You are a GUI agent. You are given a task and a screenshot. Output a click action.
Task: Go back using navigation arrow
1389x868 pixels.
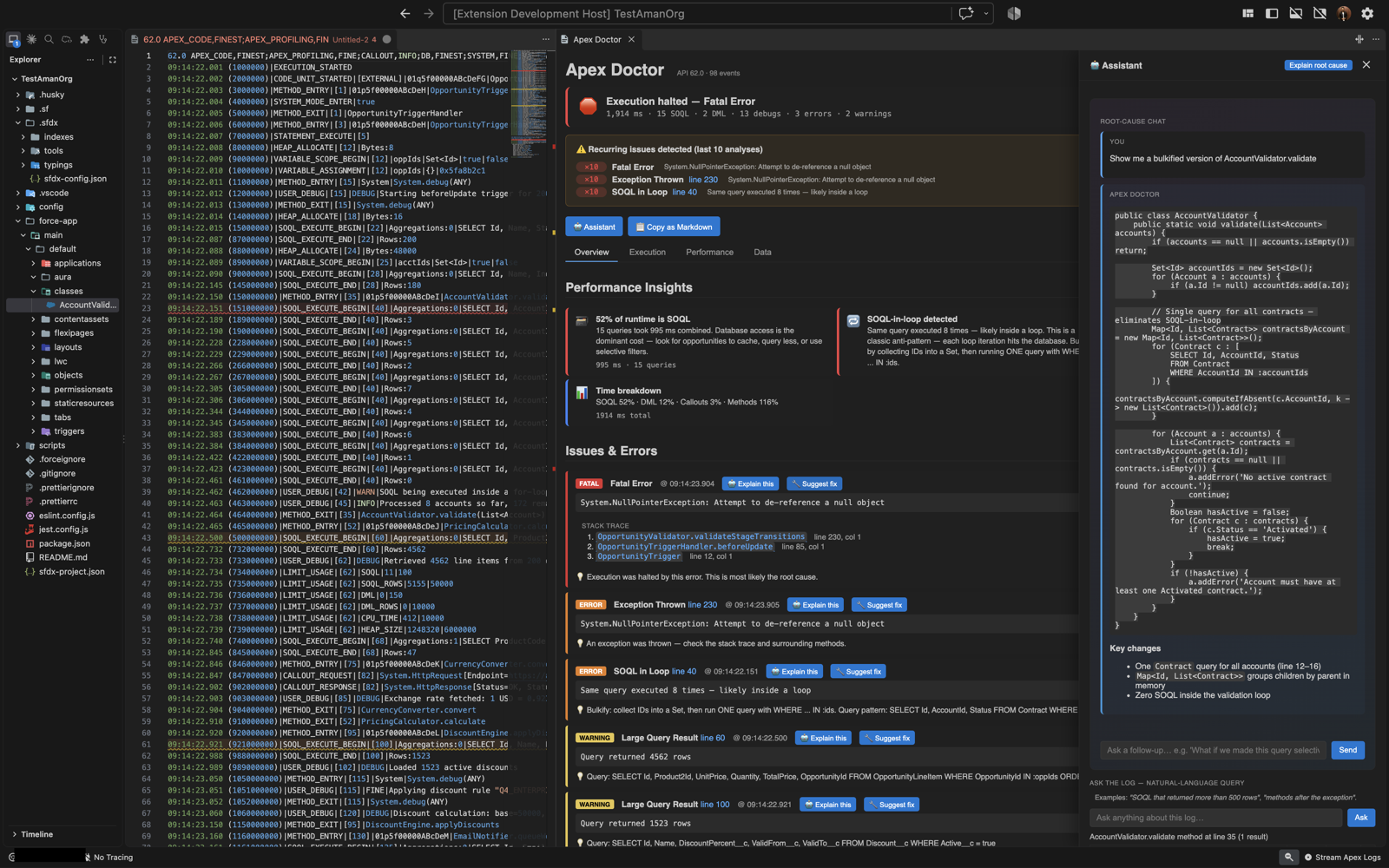pyautogui.click(x=405, y=13)
